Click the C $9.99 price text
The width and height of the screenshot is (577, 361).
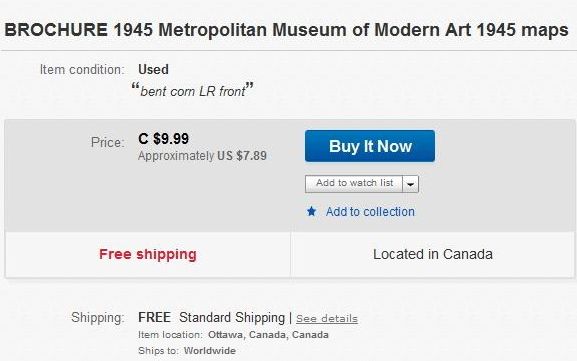163,139
